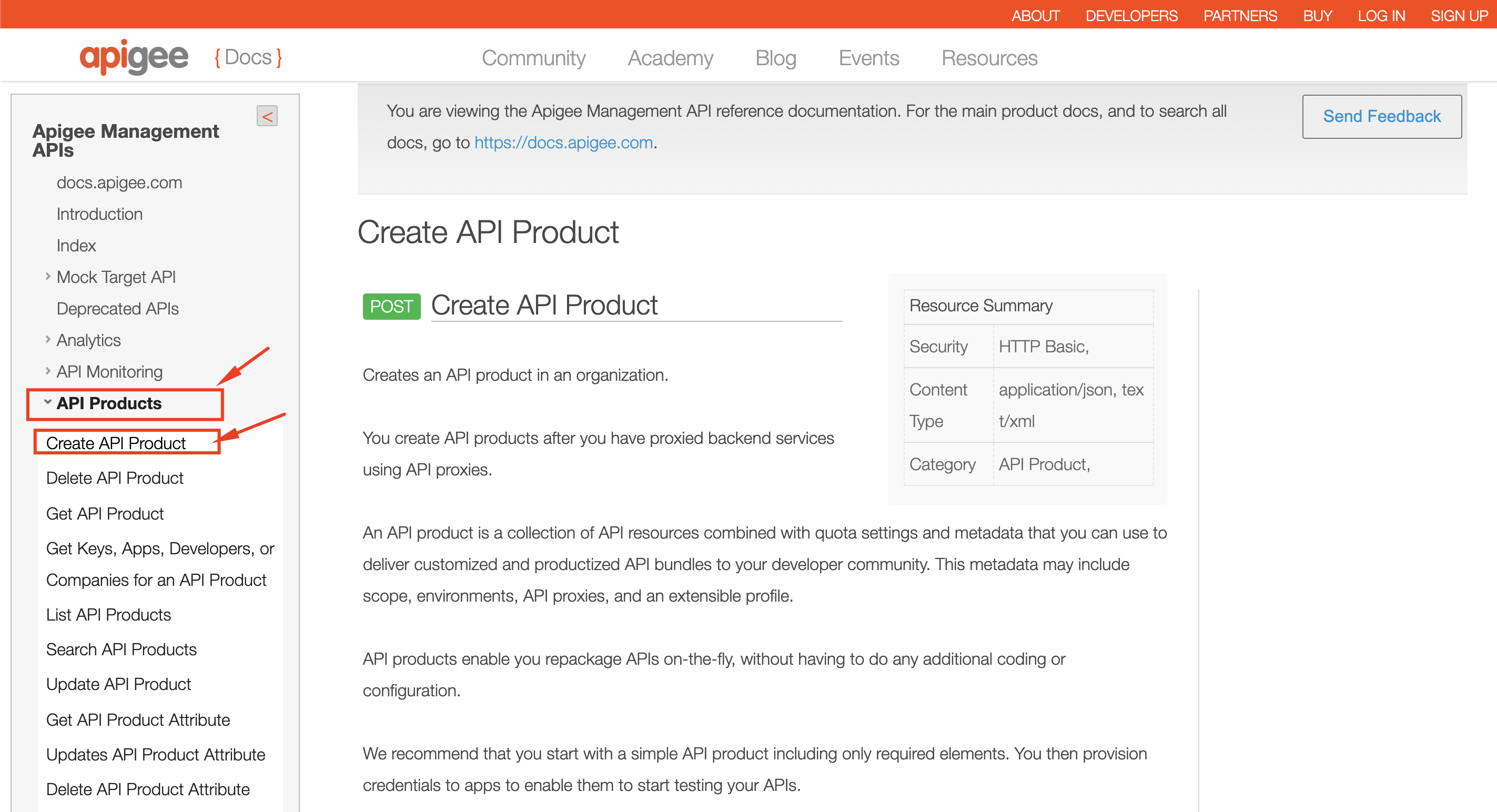The image size is (1497, 812).
Task: Expand the Mock Target API tree node
Action: click(48, 277)
